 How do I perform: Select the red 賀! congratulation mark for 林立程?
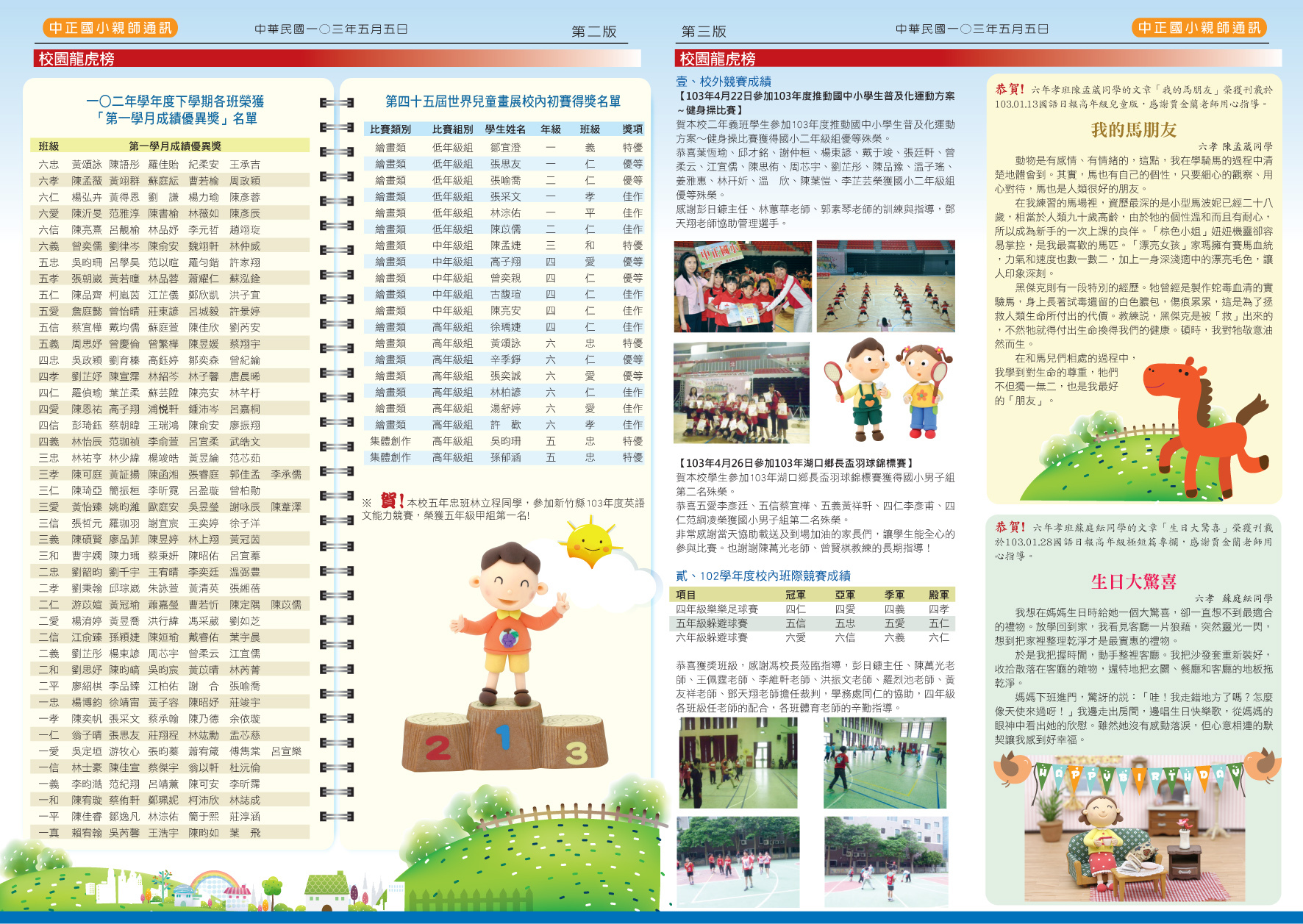click(x=392, y=501)
